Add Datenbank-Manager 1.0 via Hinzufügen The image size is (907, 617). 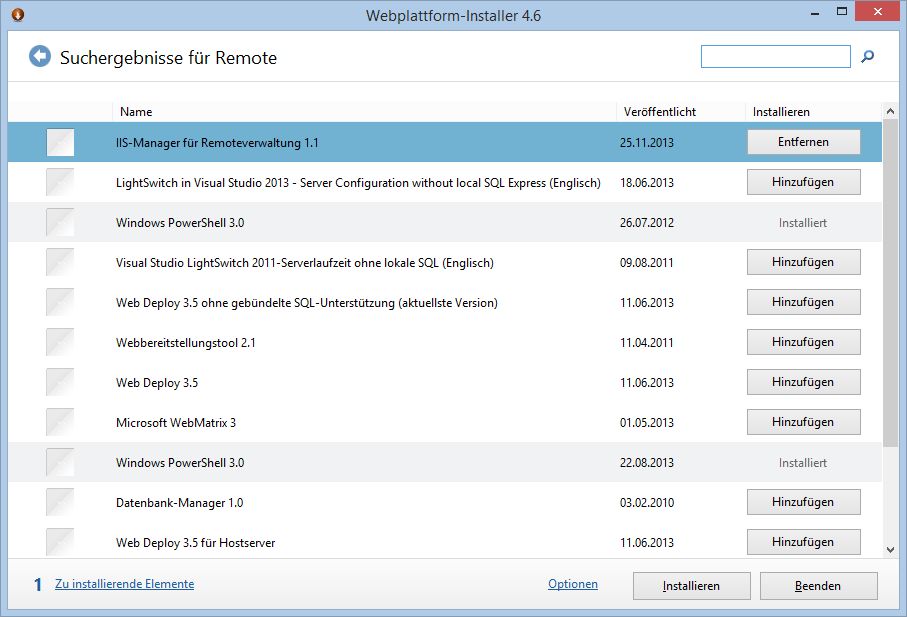[803, 502]
